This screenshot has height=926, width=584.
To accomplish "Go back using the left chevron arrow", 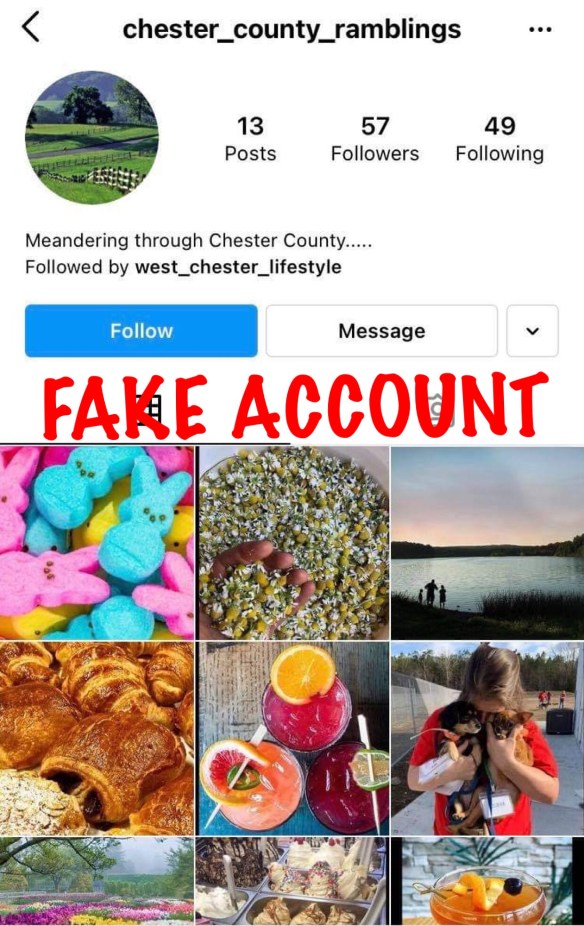I will pos(31,27).
